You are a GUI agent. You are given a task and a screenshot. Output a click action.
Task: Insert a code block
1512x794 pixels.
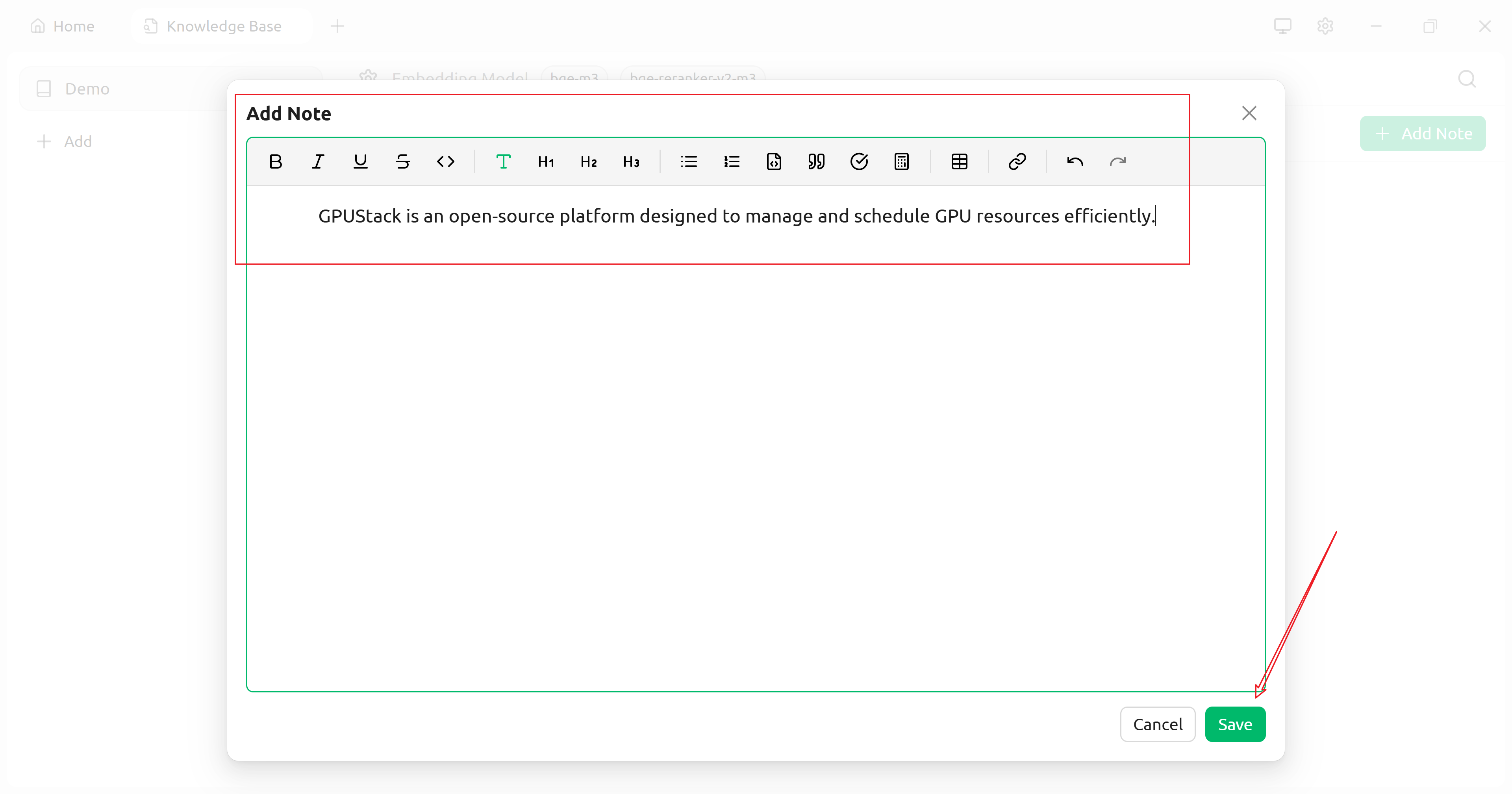click(x=774, y=161)
